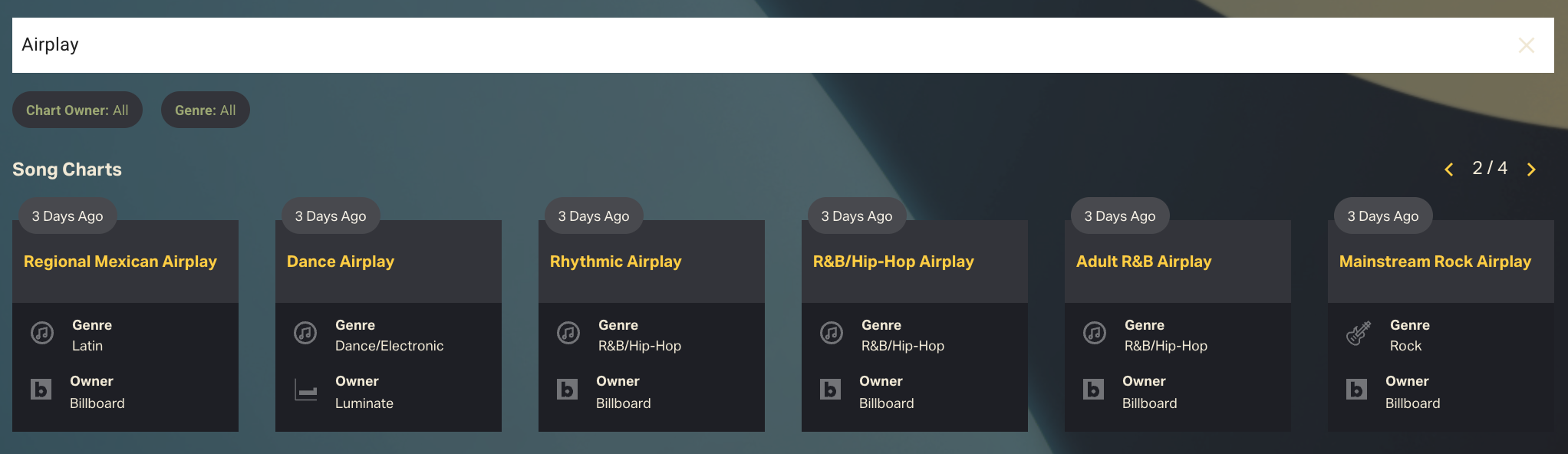Click Billboard logo icon on Regional Mexican card
Screen dimensions: 1568x454
tap(41, 390)
